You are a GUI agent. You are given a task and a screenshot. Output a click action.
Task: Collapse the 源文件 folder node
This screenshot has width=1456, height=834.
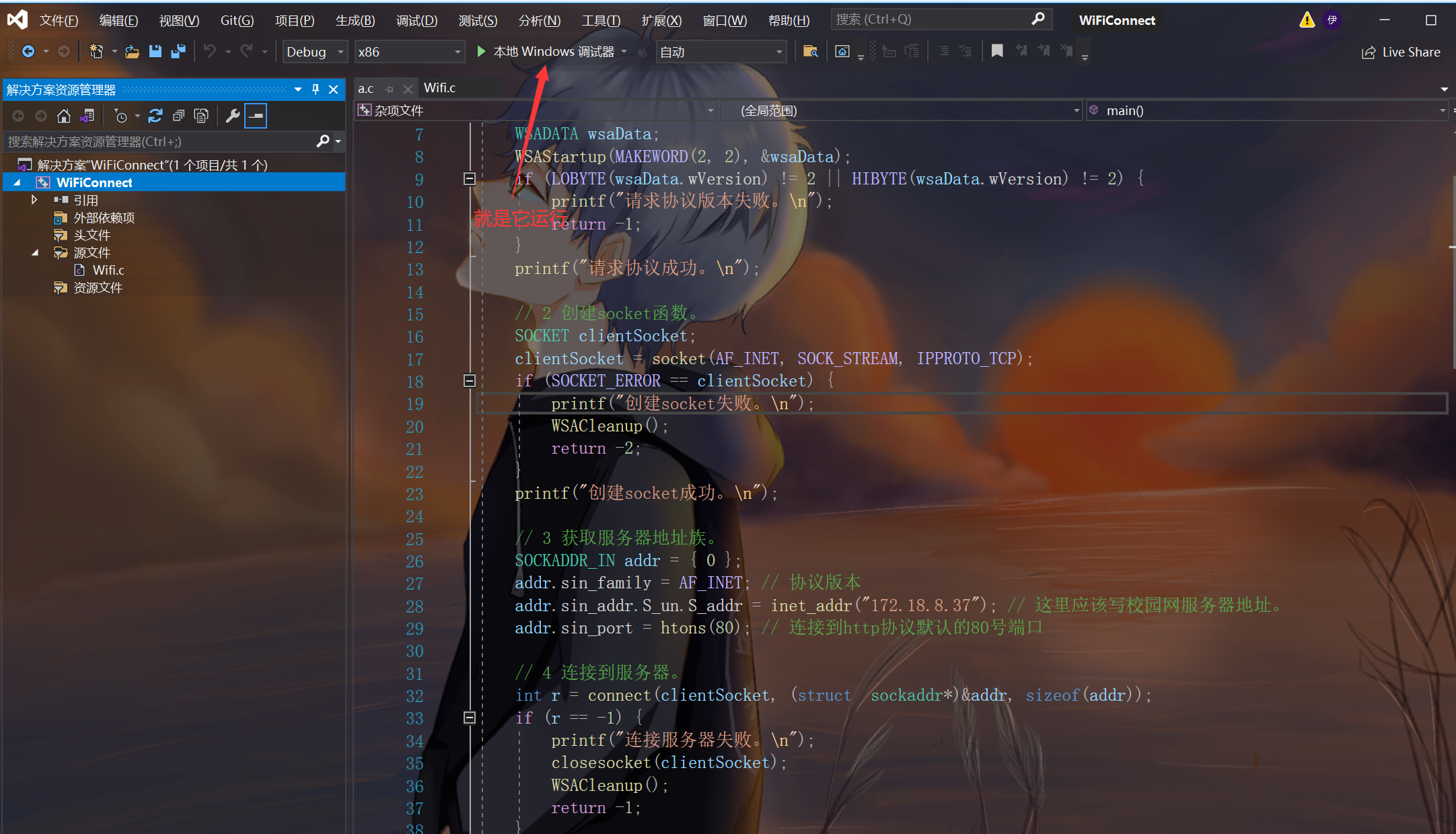(35, 252)
